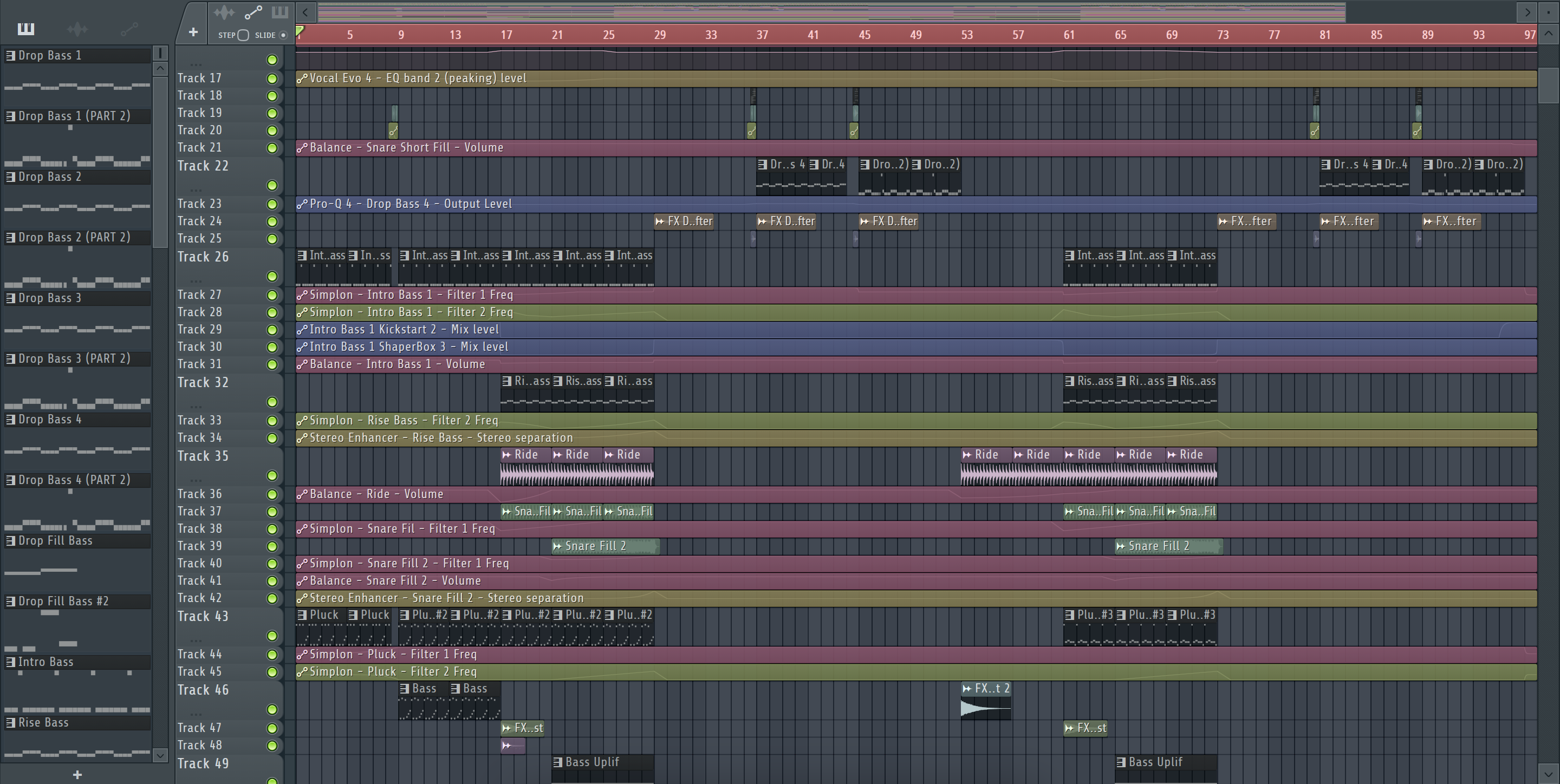Select the Drop Bass 2 pattern
Image resolution: width=1560 pixels, height=784 pixels.
tap(77, 177)
